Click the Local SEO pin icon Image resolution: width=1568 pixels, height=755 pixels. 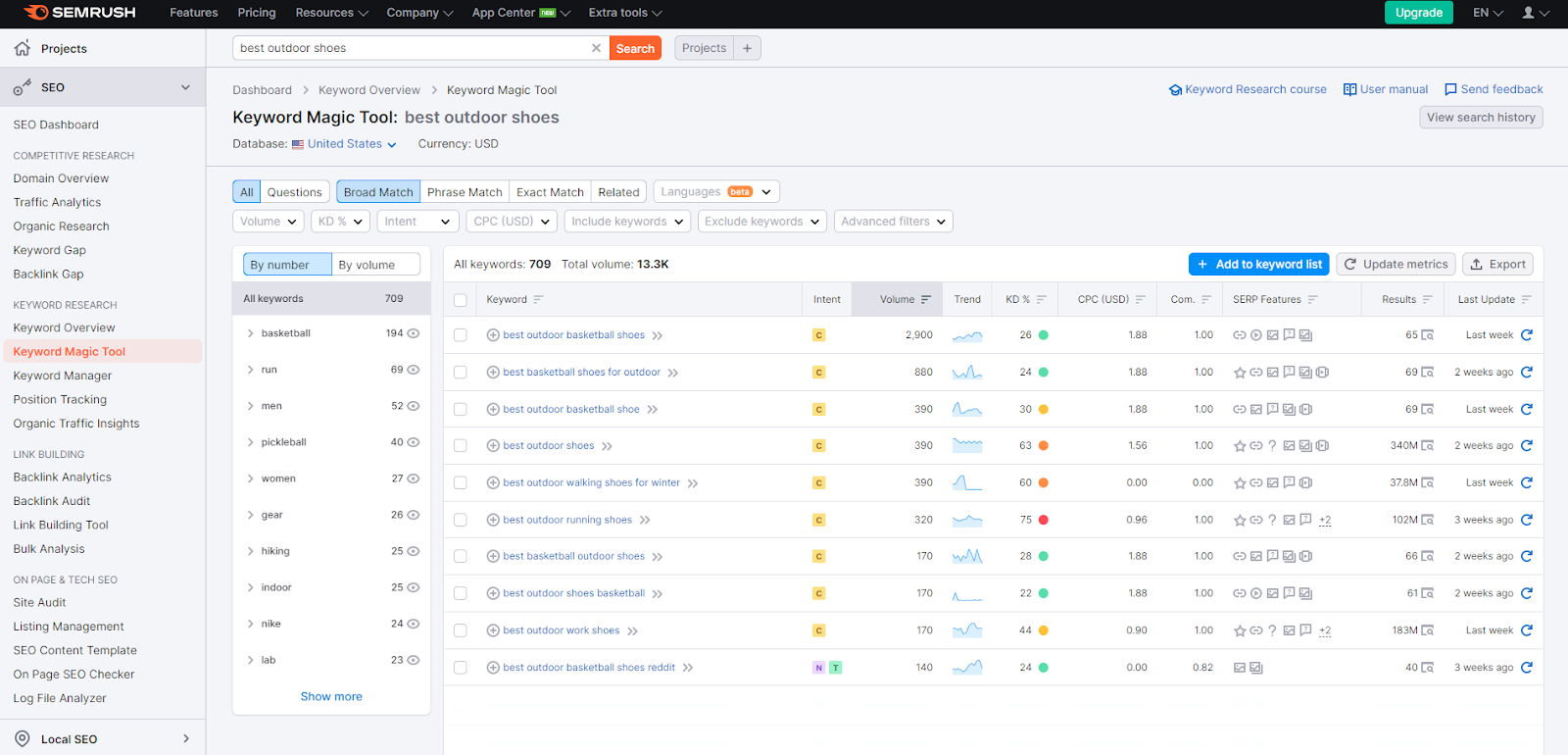coord(23,739)
